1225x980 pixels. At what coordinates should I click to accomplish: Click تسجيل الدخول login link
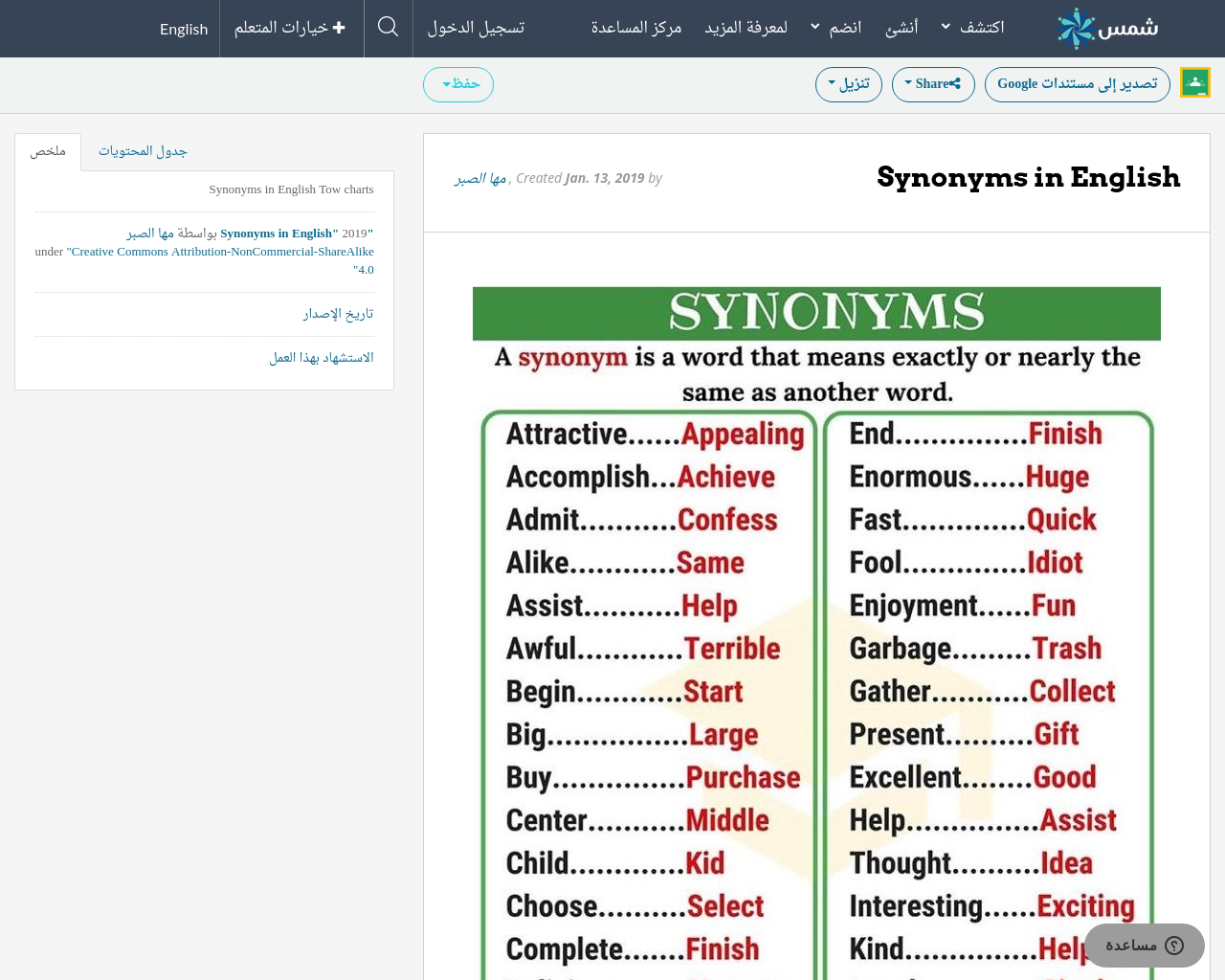pos(476,28)
